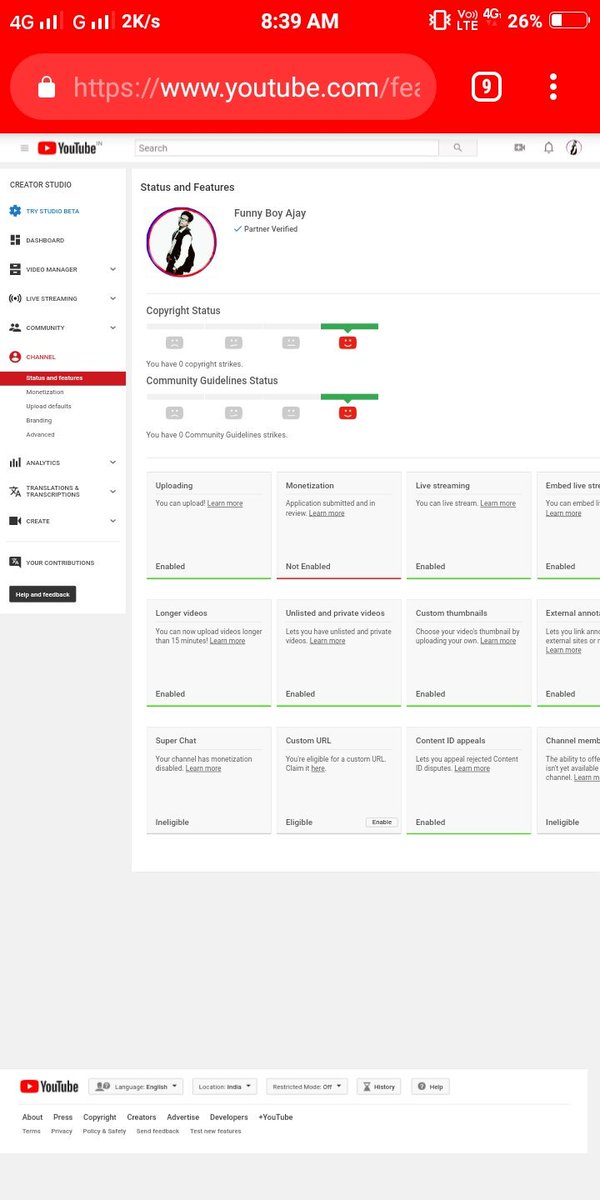The image size is (600, 1200).
Task: Click Learn more under Uploading
Action: (225, 504)
